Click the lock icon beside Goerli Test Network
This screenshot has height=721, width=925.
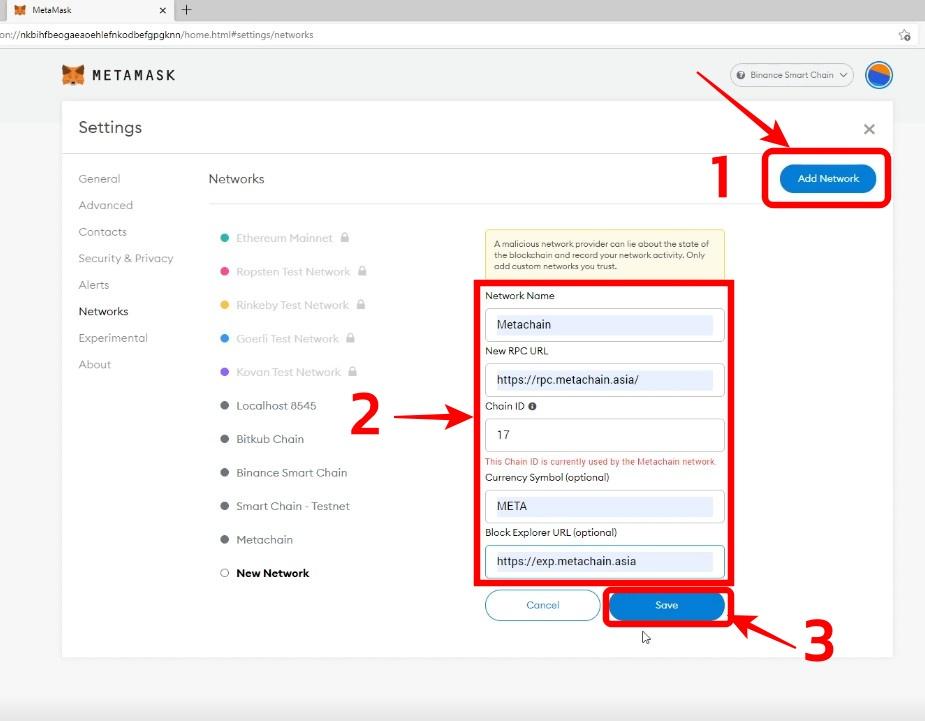coord(350,338)
